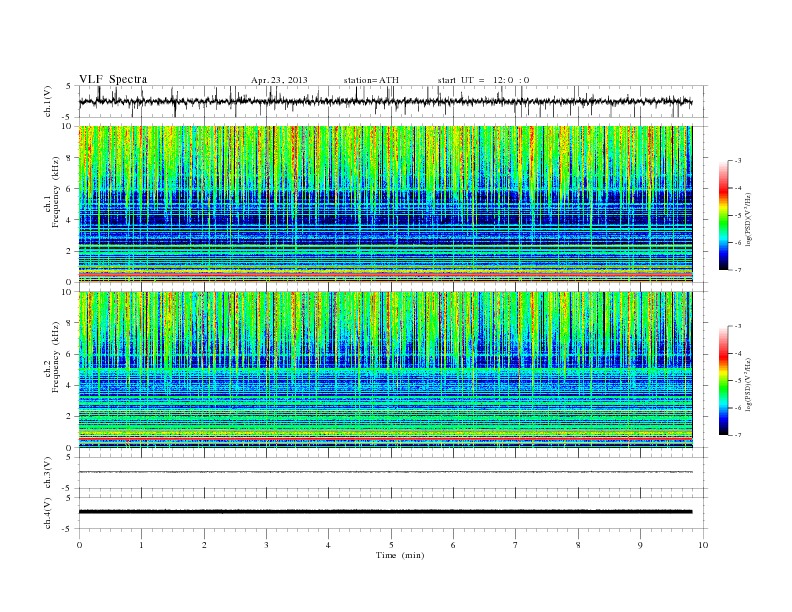Click the "-3" tick on upper color bar
Viewport: 792px width, 612px height.
[x=737, y=161]
